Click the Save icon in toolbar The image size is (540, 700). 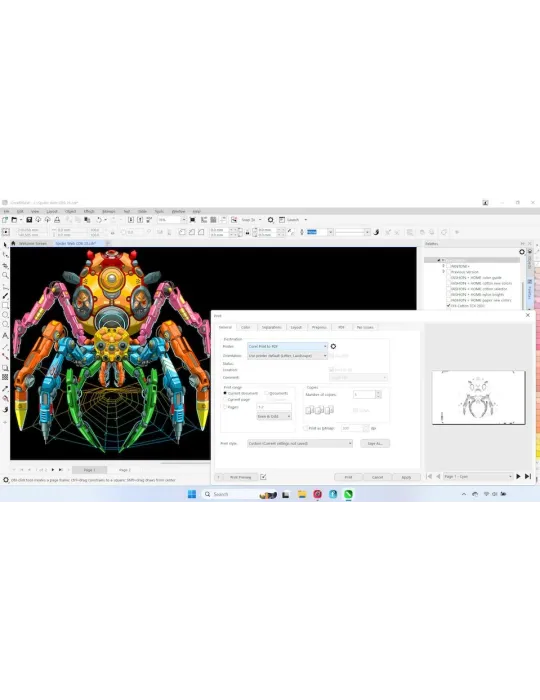[29, 220]
